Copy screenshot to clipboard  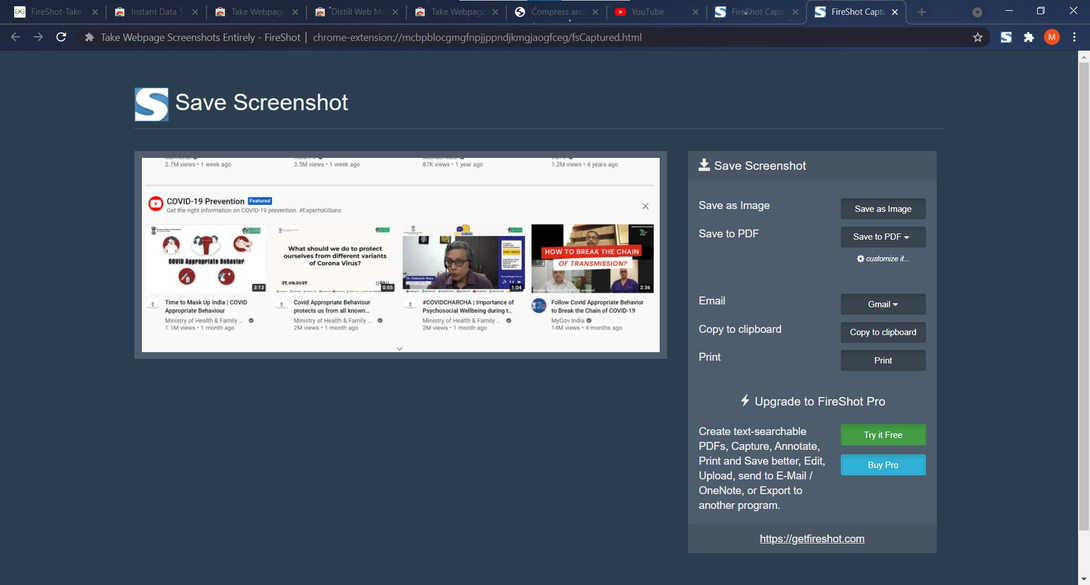click(883, 332)
